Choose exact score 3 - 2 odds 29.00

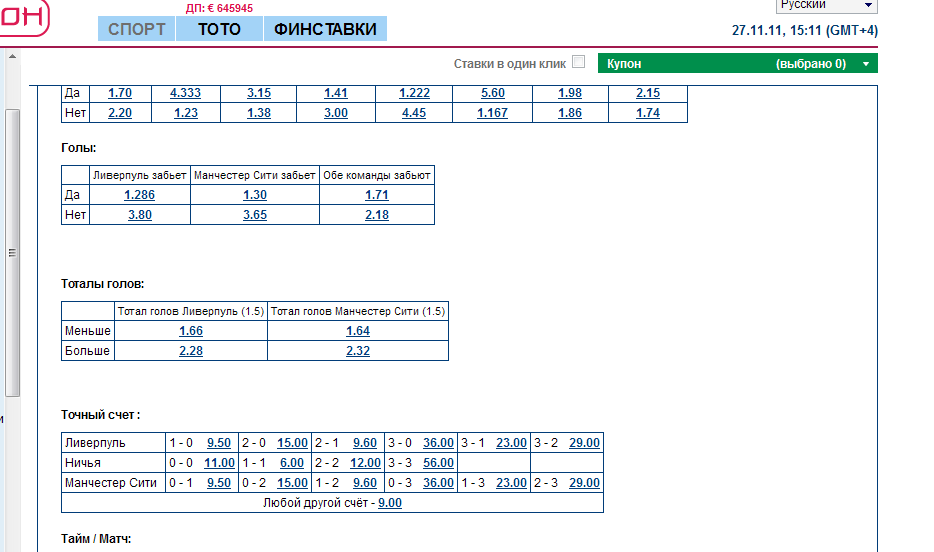click(x=584, y=442)
